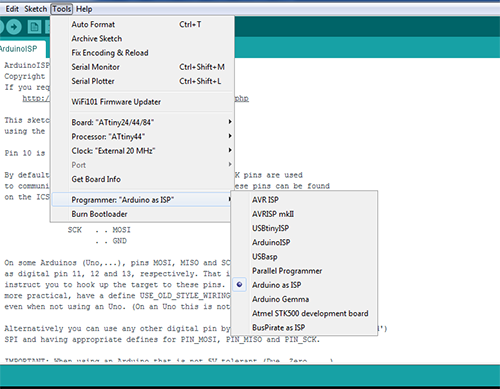Click the 'Alternatively you can use any other' line
This screenshot has width=500, height=389.
click(x=117, y=329)
